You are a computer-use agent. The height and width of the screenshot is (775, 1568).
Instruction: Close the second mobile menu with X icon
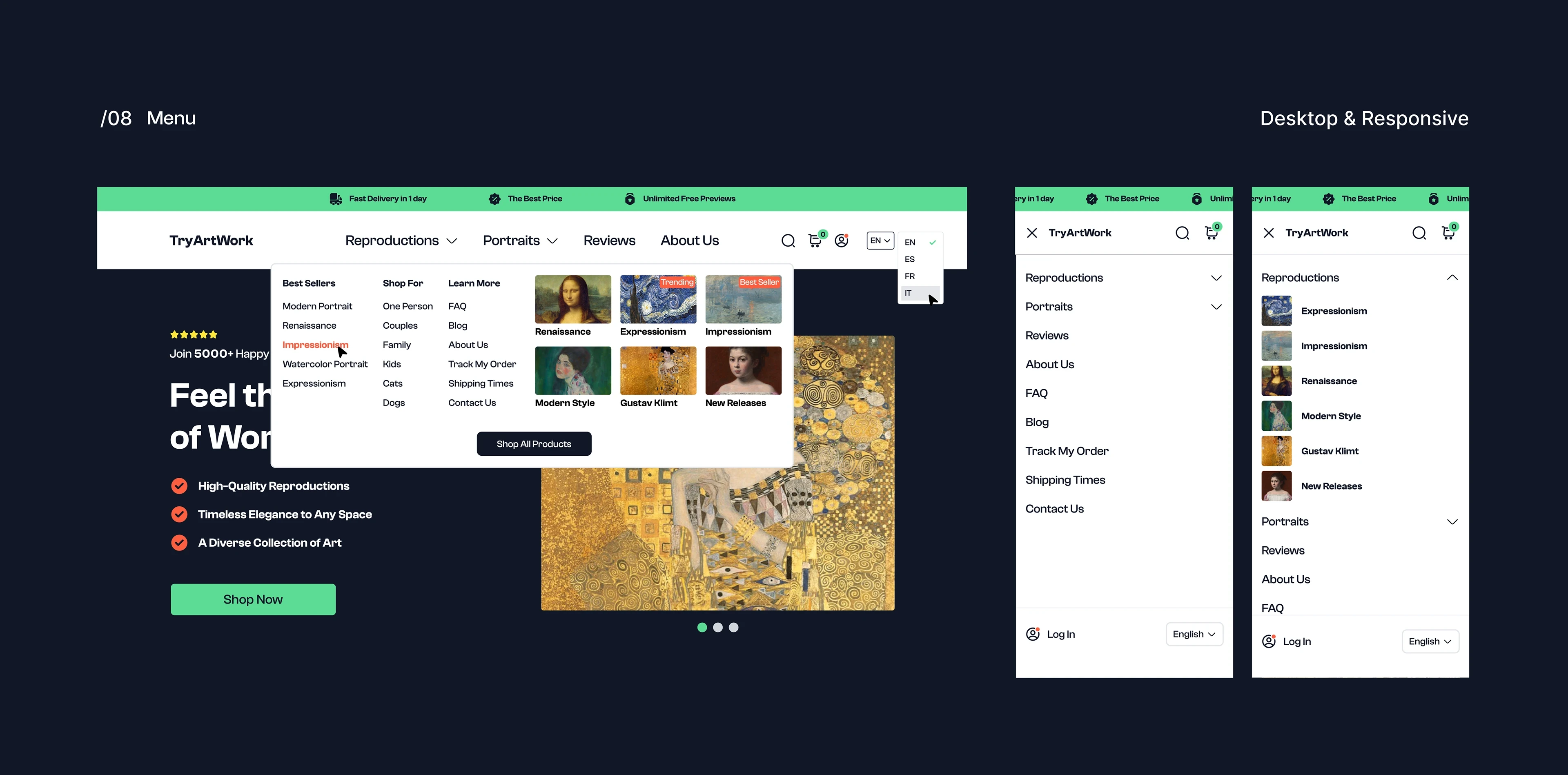coord(1269,233)
